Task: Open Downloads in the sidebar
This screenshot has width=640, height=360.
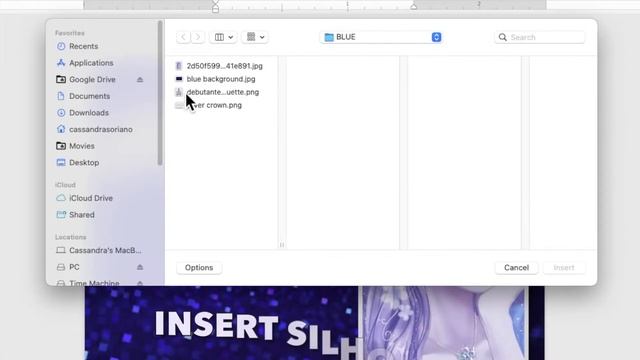Action: point(89,113)
